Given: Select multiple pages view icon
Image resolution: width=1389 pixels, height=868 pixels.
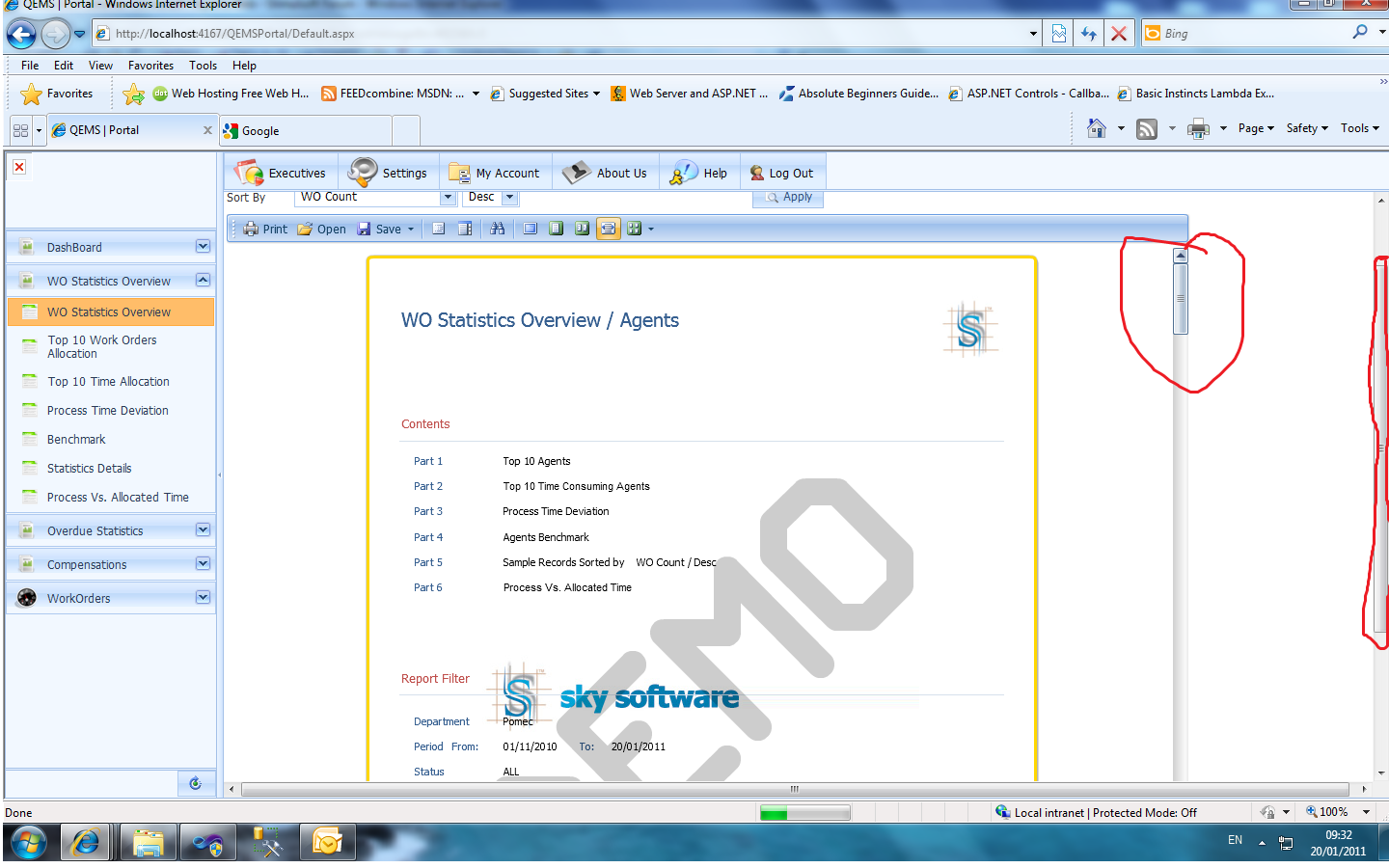Looking at the screenshot, I should click(634, 229).
